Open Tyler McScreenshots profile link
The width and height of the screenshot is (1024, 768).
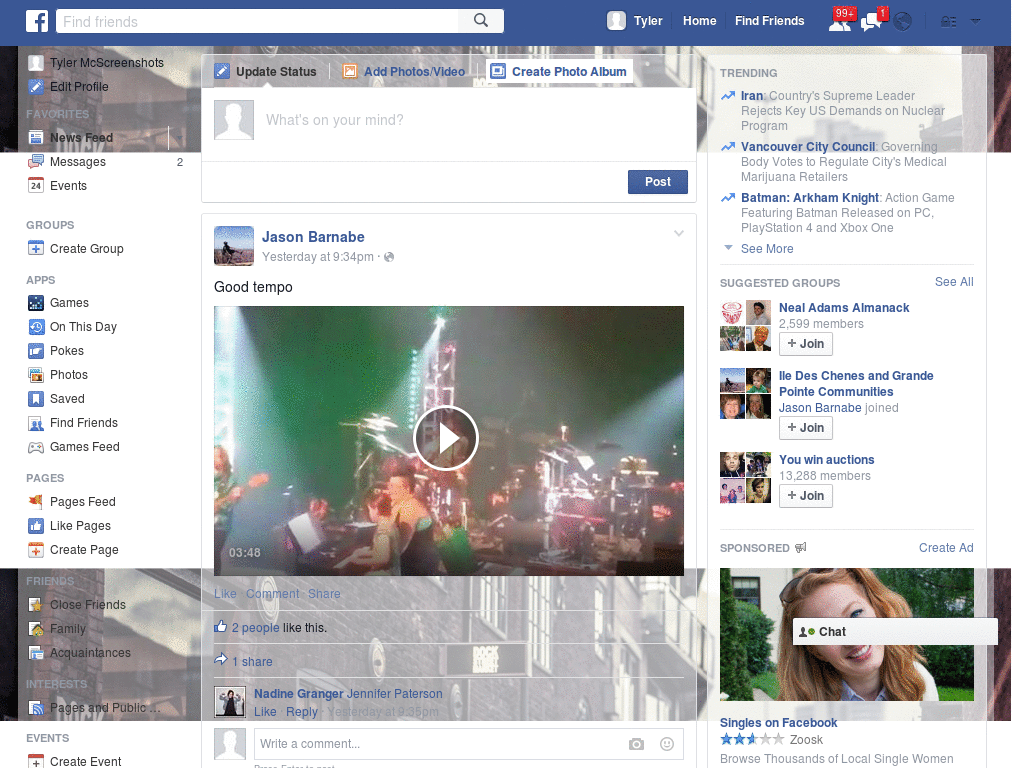click(x=106, y=63)
